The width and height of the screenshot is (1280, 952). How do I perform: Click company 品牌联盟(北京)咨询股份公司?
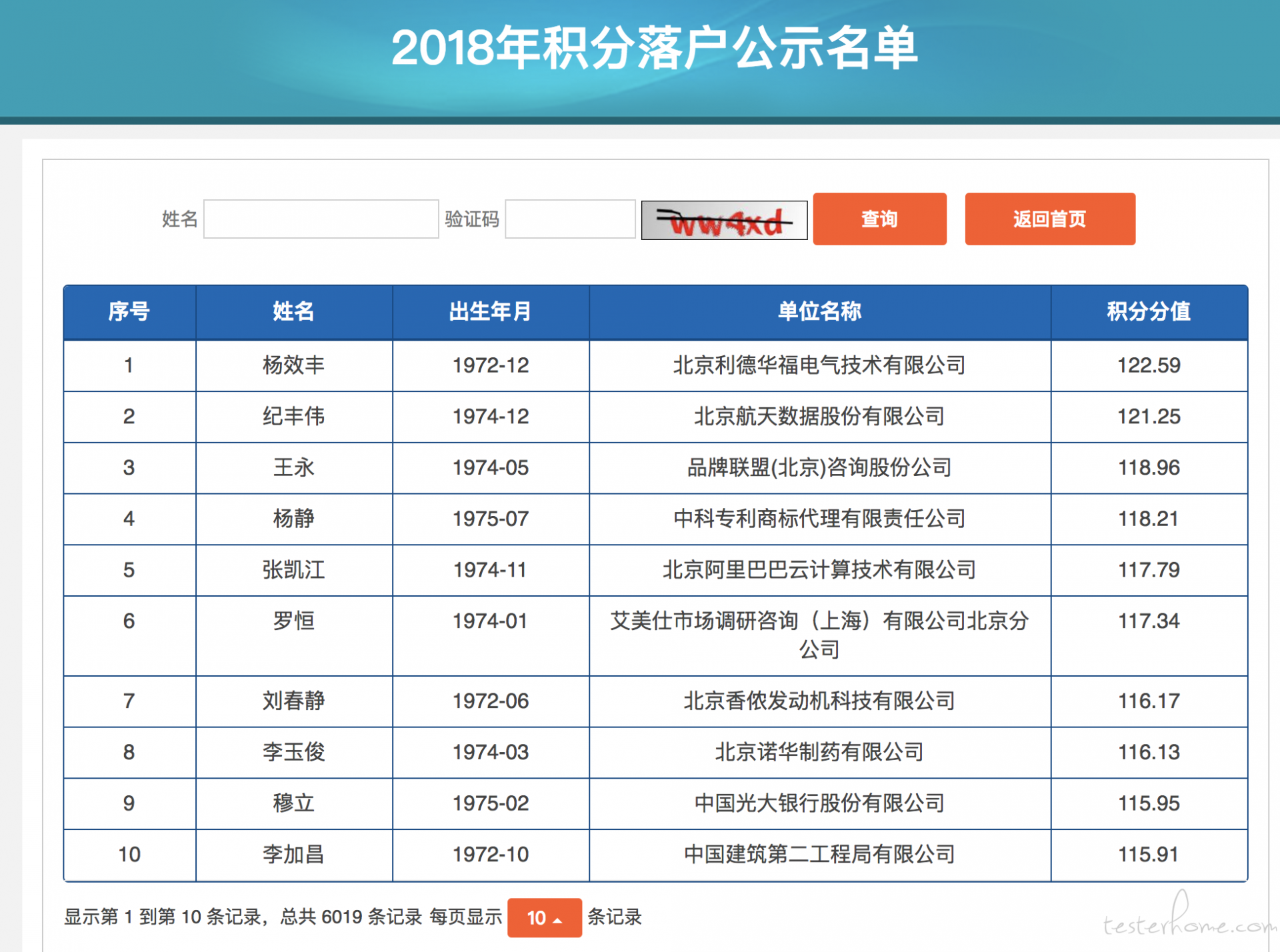coord(819,467)
